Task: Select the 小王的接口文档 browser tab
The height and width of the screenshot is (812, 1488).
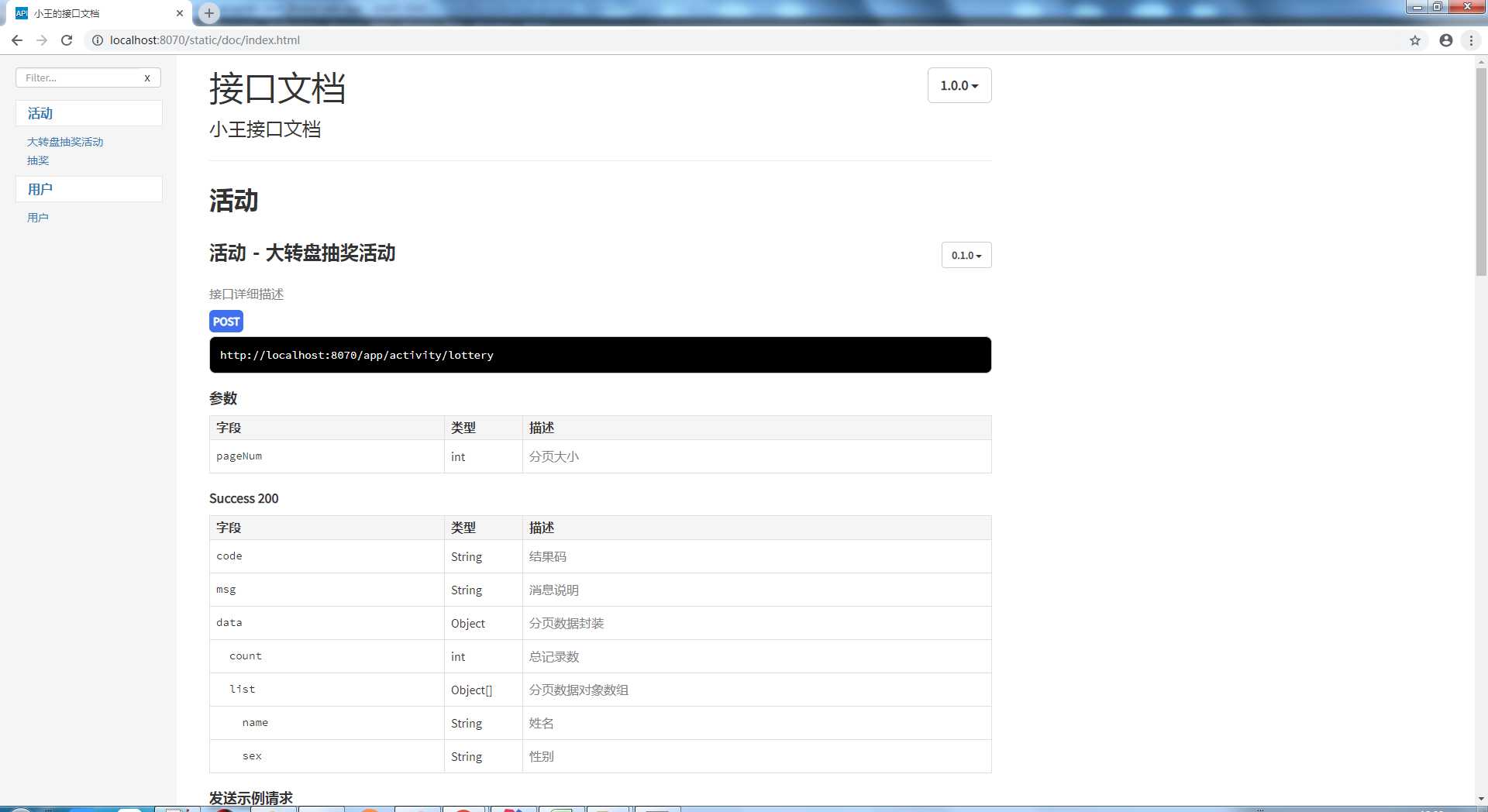Action: pyautogui.click(x=96, y=13)
